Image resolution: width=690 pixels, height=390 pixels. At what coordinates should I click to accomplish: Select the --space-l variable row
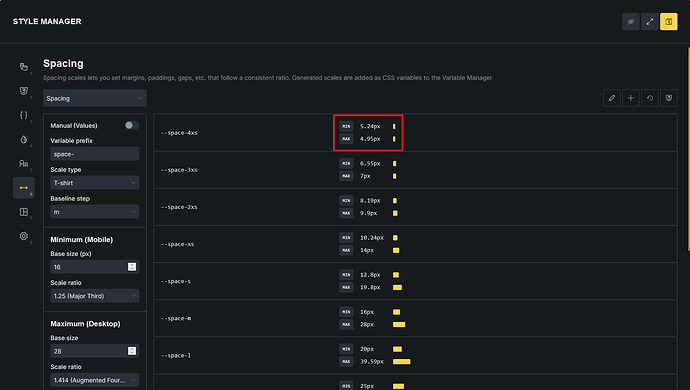click(415, 355)
